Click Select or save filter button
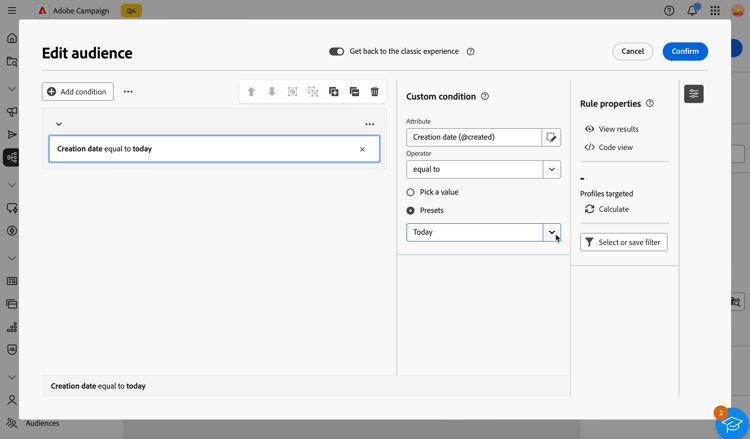Viewport: 750px width, 439px height. [623, 242]
